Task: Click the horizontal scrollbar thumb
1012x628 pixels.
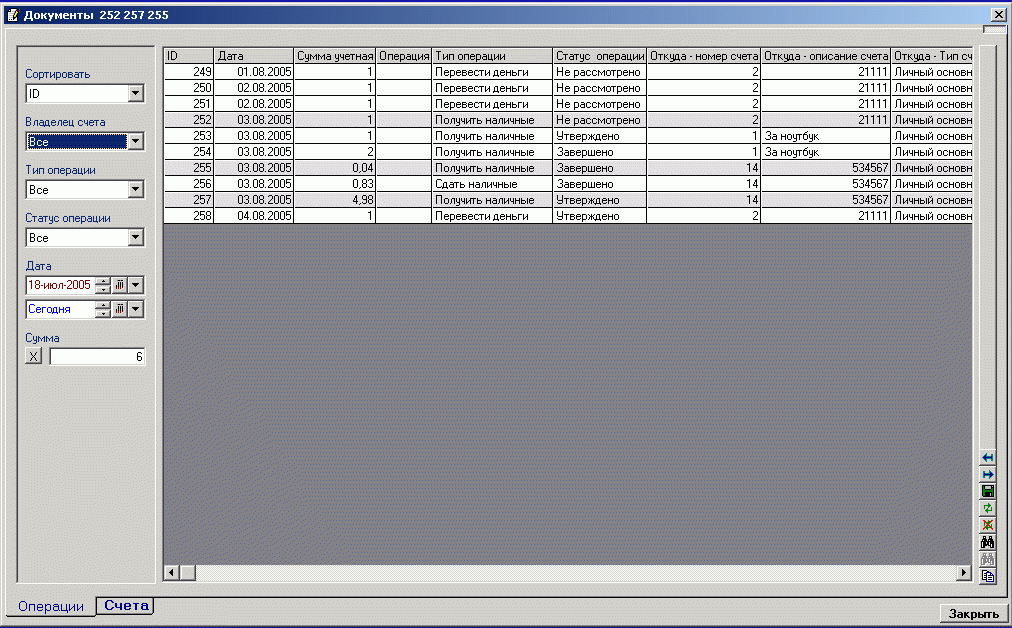Action: [x=187, y=572]
